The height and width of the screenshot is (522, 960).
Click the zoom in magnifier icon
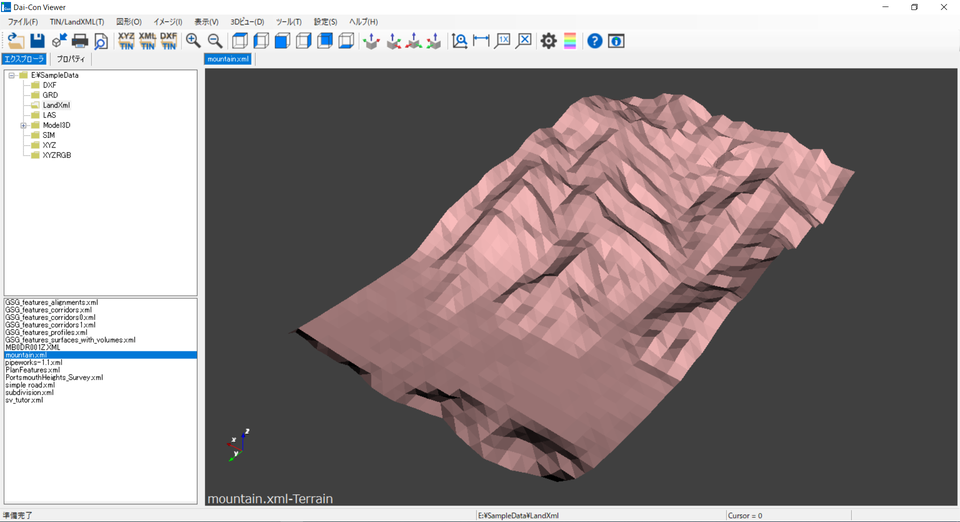click(x=193, y=41)
